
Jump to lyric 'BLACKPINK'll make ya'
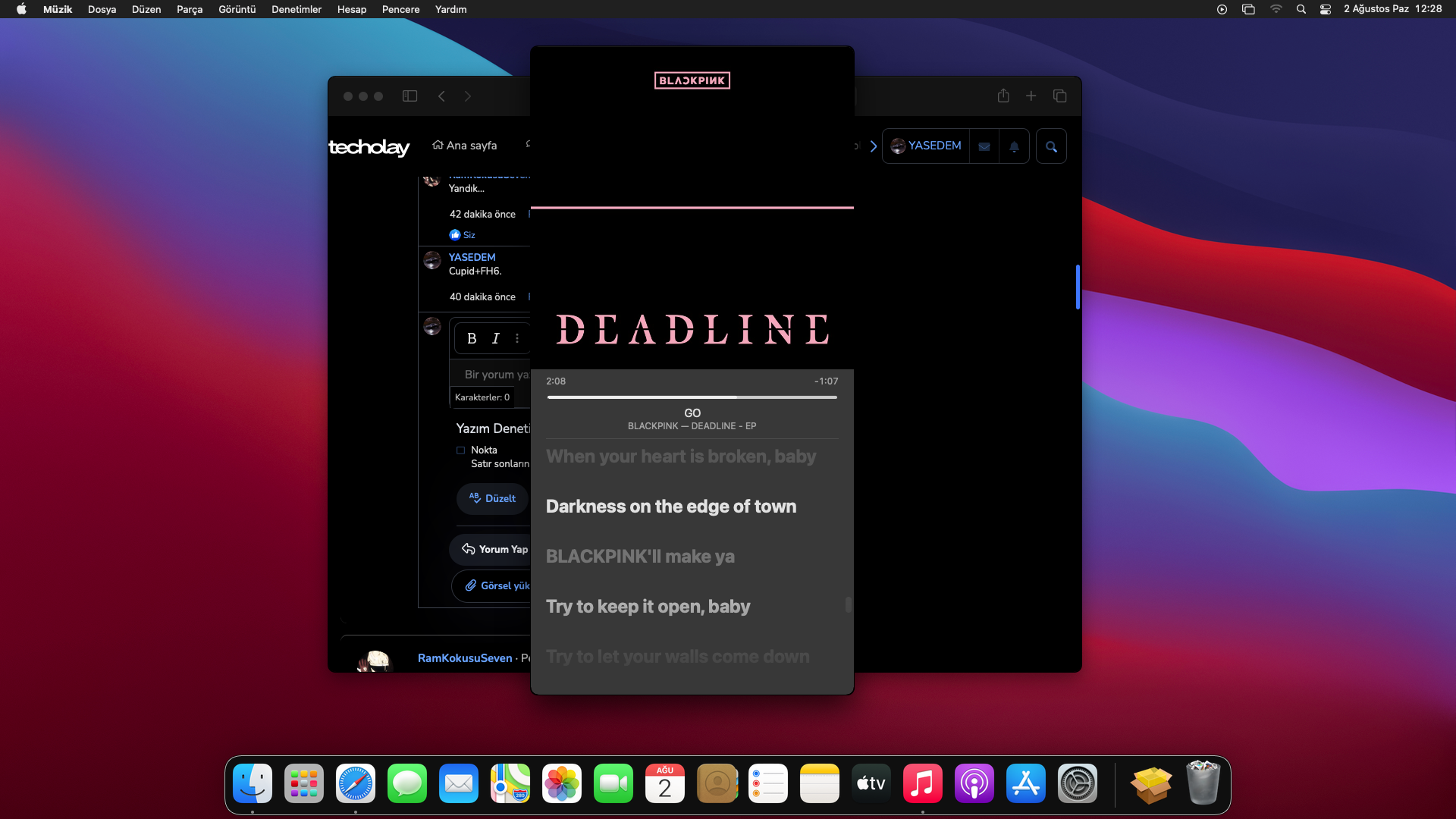[640, 557]
